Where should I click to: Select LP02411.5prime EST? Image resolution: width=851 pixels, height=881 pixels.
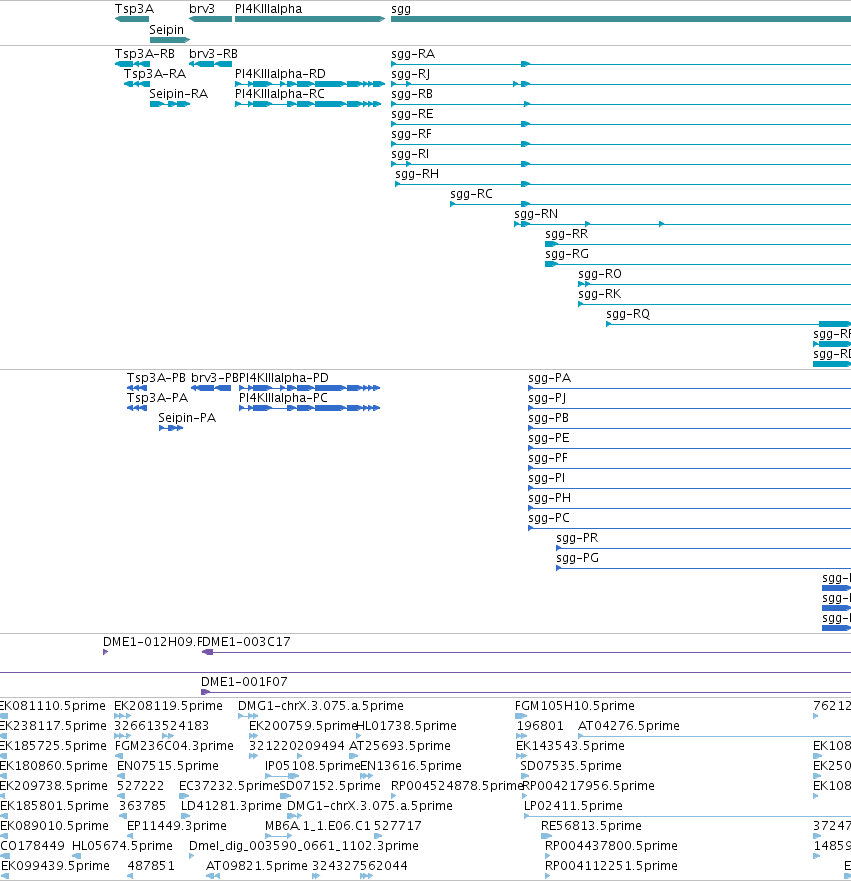pos(688,816)
